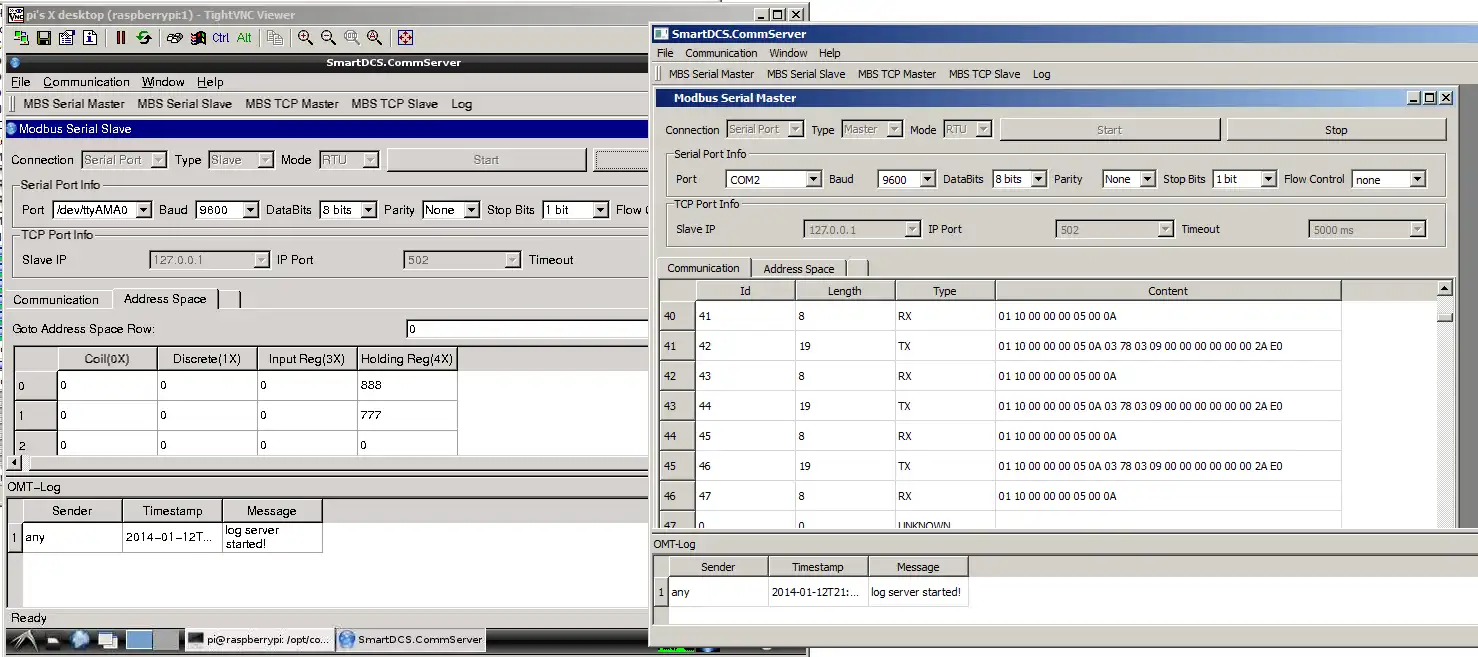This screenshot has width=1478, height=657.
Task: Click the left arrow of the address table horizontal scrollbar
Action: point(14,463)
